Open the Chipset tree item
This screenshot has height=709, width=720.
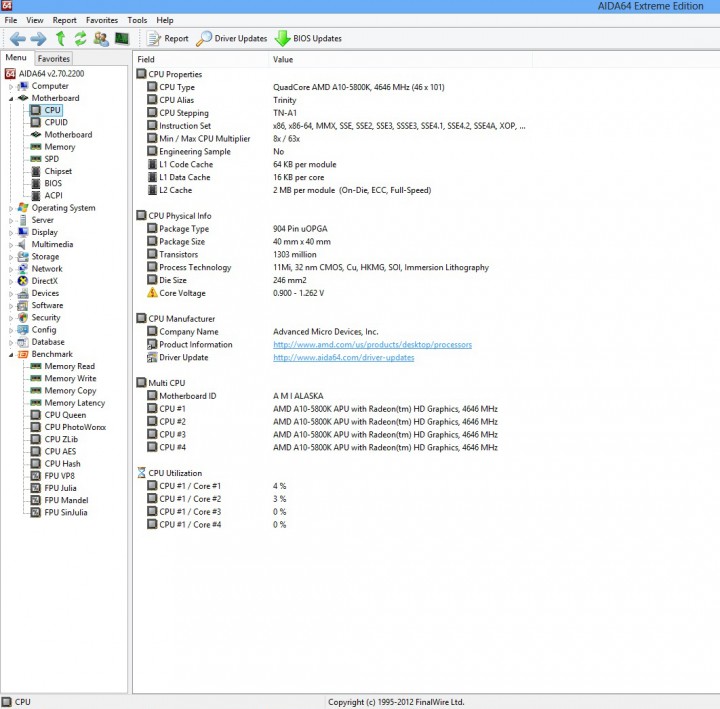(x=51, y=171)
